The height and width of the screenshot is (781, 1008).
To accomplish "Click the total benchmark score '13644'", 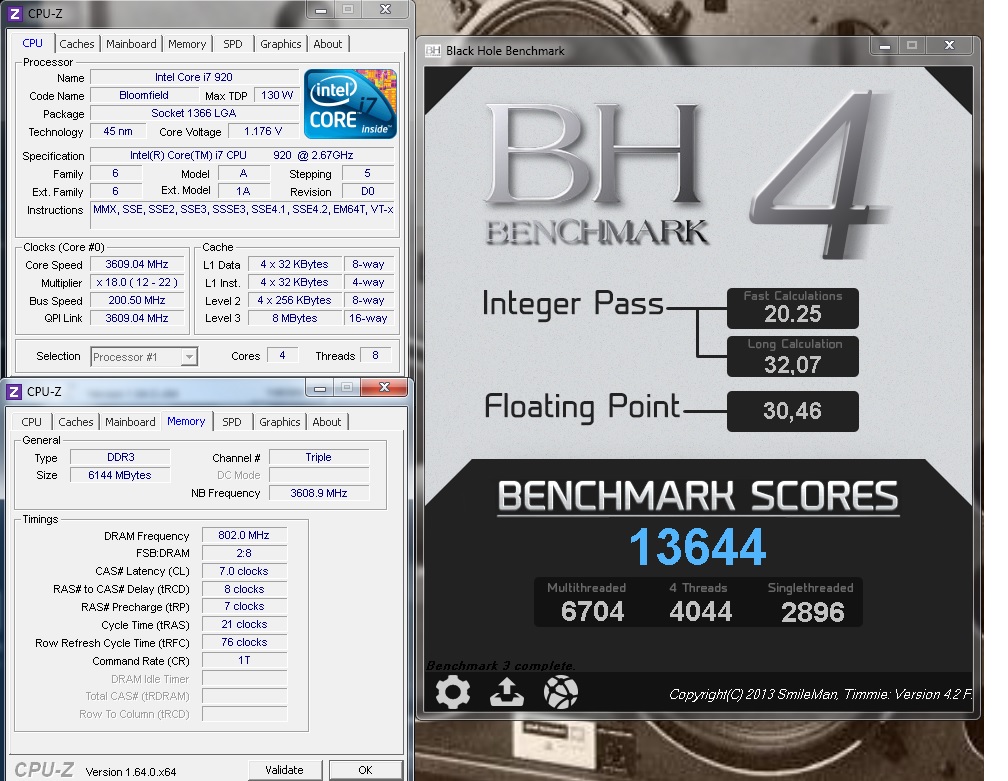I will point(698,548).
